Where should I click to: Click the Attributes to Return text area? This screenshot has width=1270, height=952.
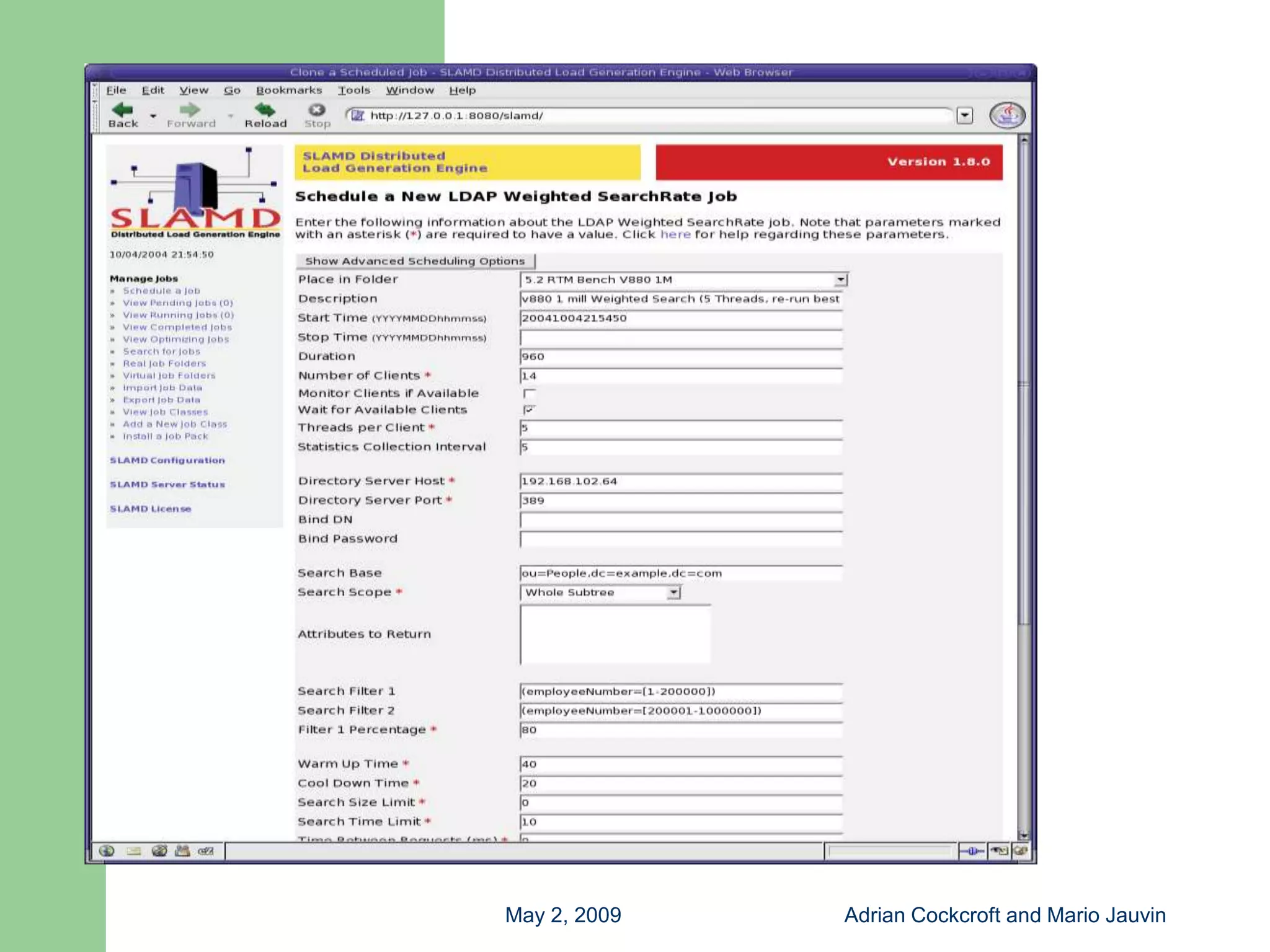[x=615, y=635]
